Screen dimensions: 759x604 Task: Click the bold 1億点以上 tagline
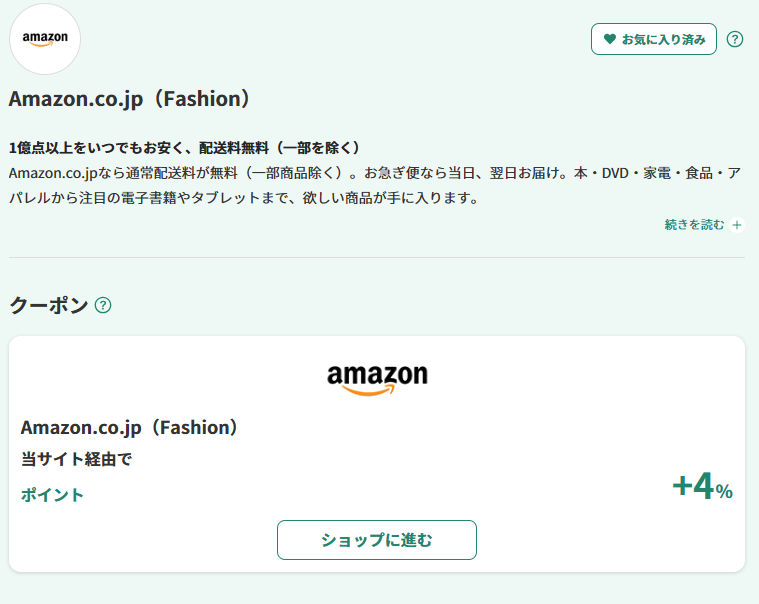184,148
